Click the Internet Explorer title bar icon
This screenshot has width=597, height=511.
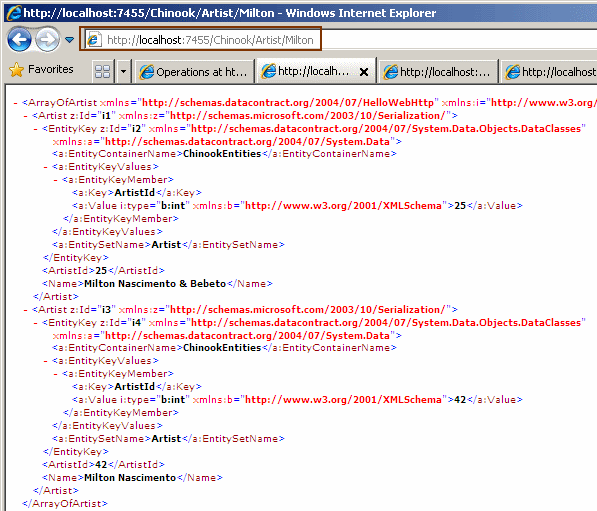(14, 13)
